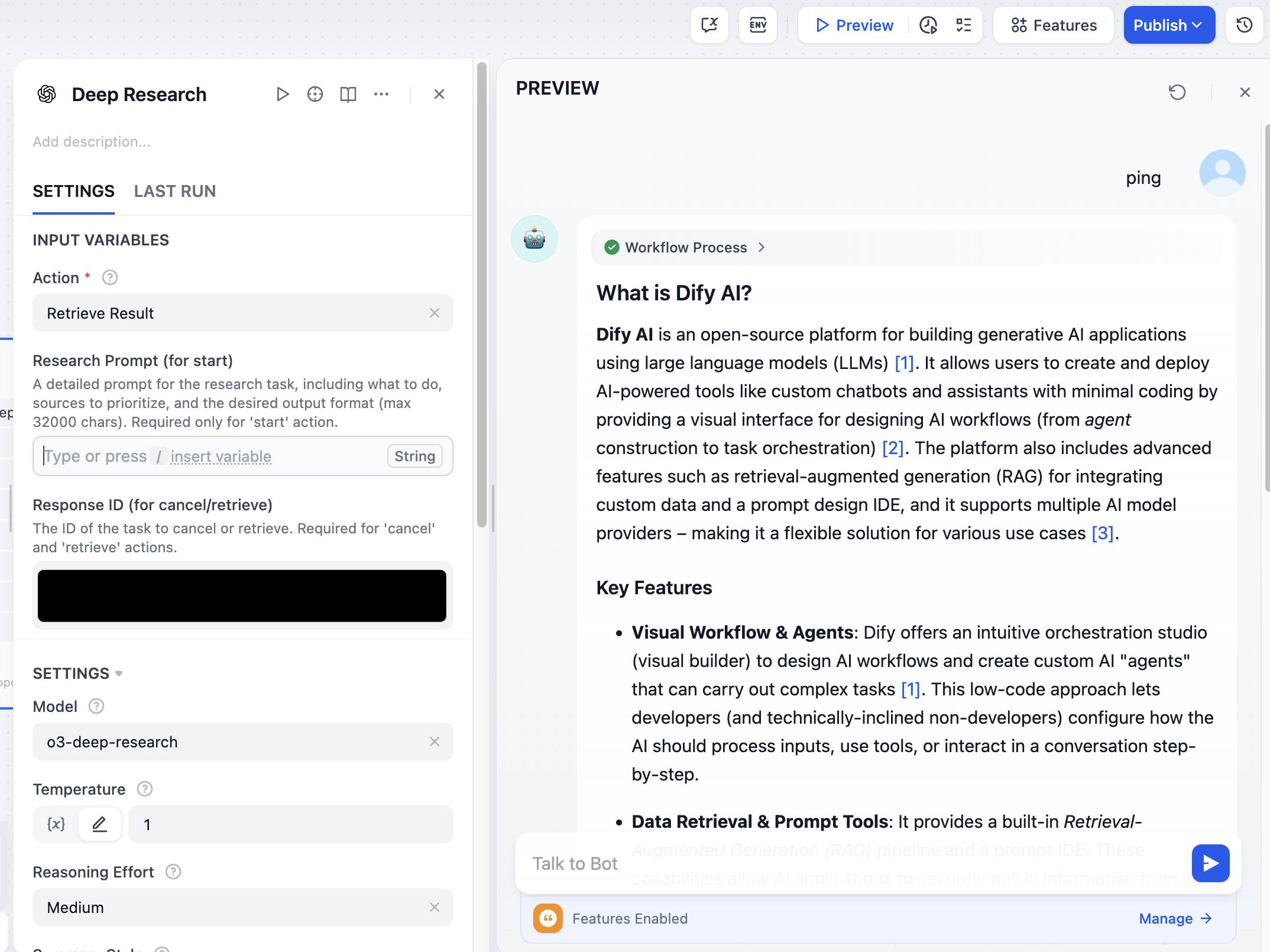Switch to the LAST RUN tab
The image size is (1270, 952).
(174, 191)
